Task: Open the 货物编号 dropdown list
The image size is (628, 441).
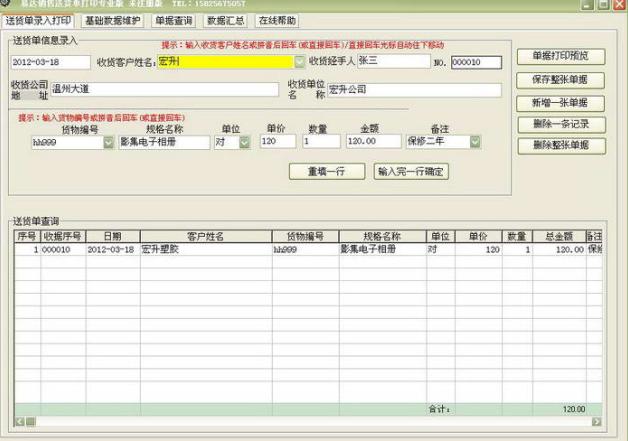Action: 109,142
